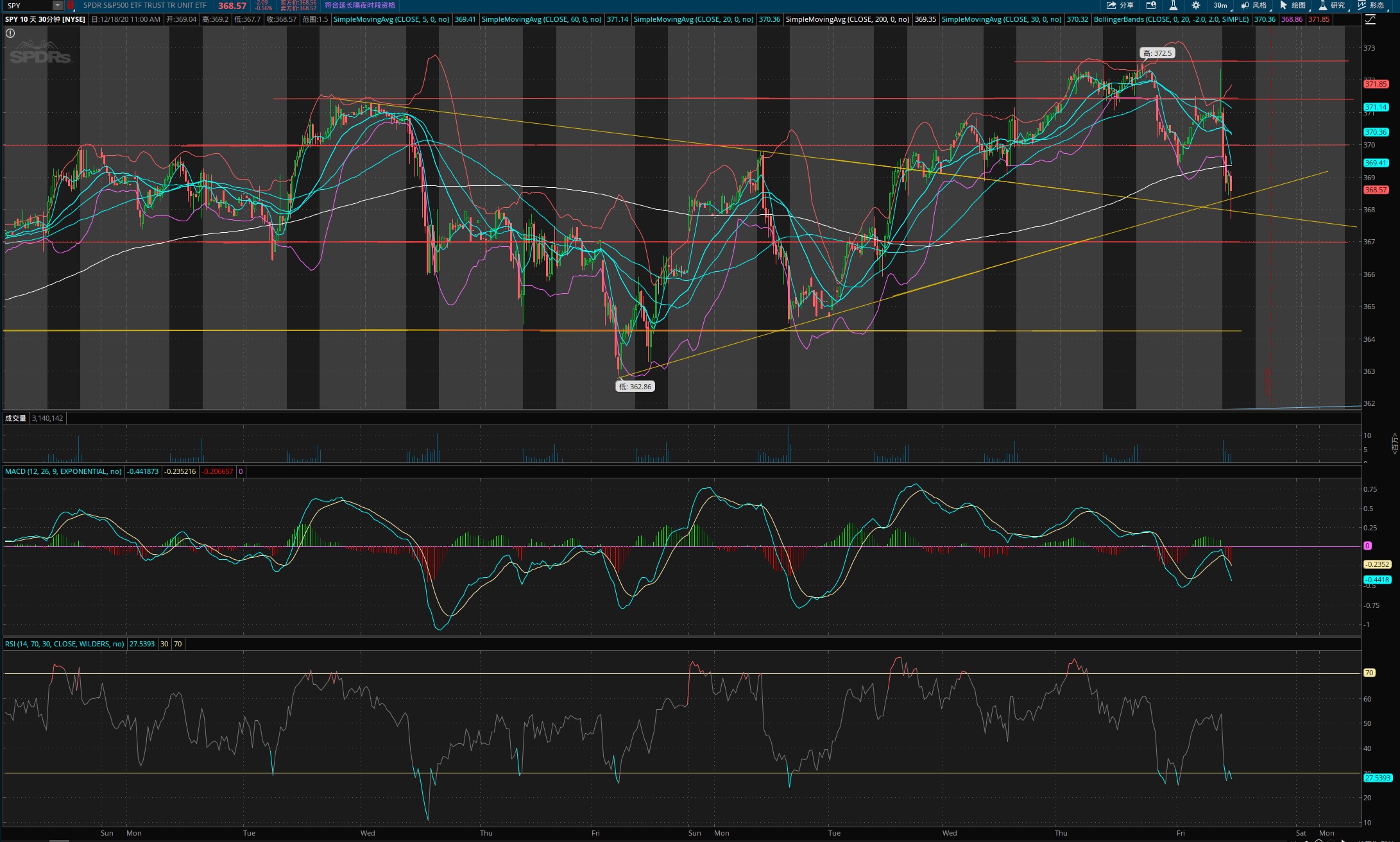The height and width of the screenshot is (842, 1400).
Task: Click the 低: 362.86 low price bubble
Action: coord(635,387)
